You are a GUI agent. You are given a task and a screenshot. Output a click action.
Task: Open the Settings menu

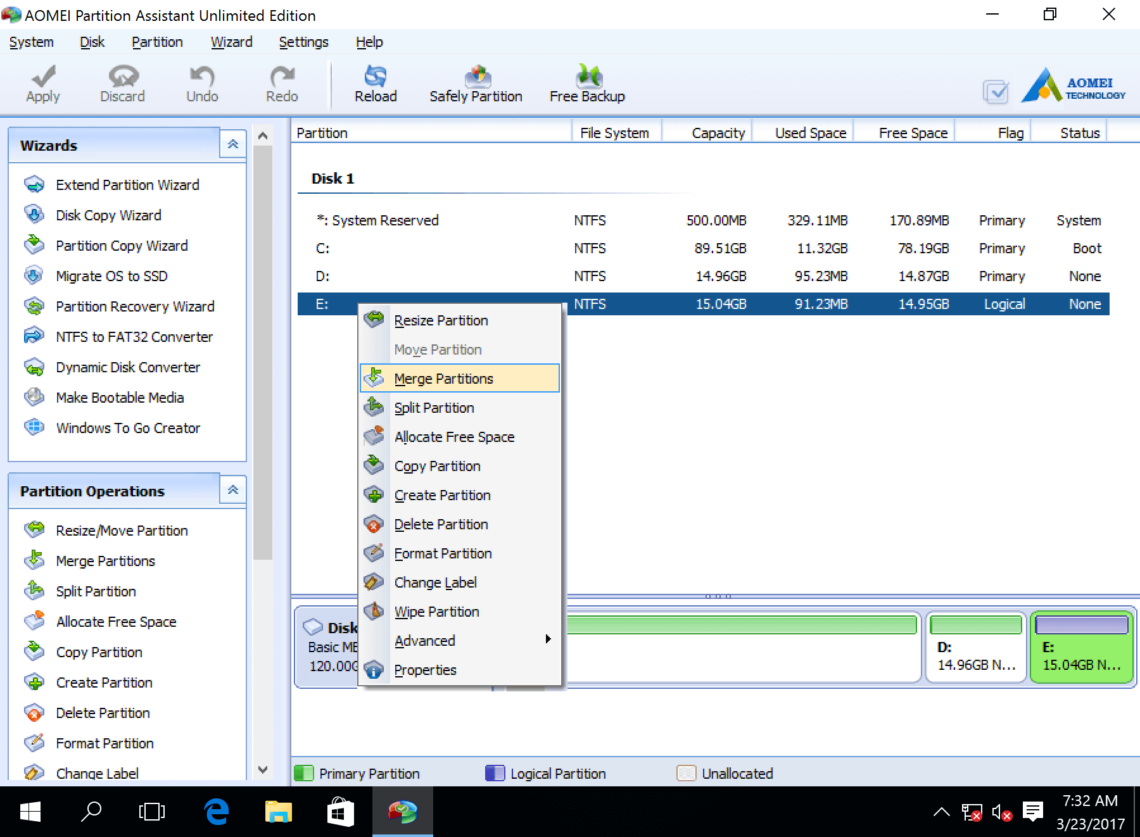303,42
